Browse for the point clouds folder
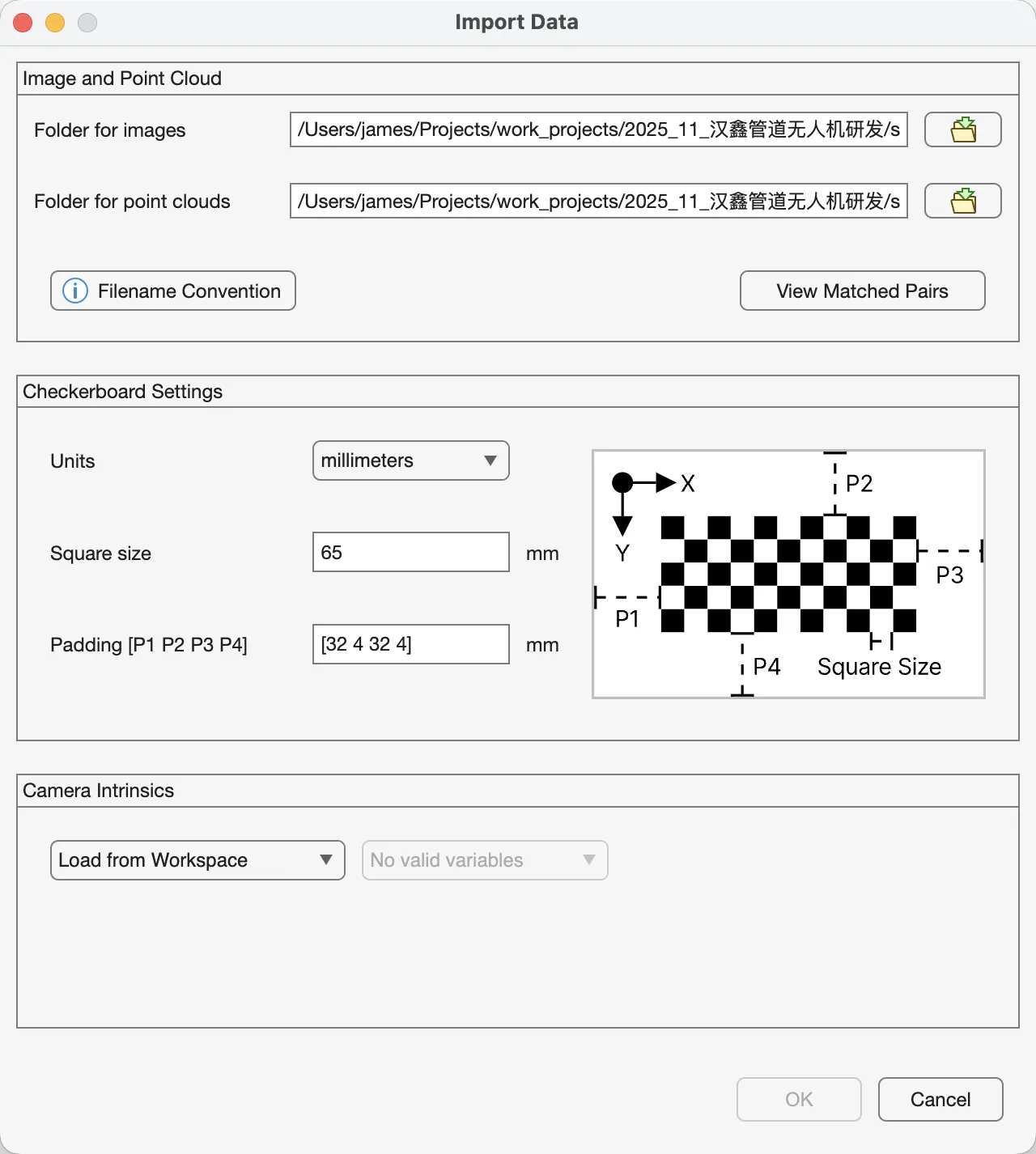 coord(962,201)
